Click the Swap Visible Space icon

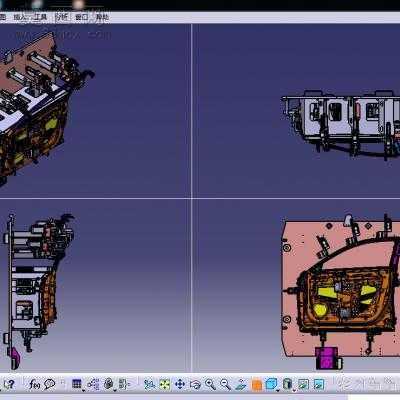point(319,384)
